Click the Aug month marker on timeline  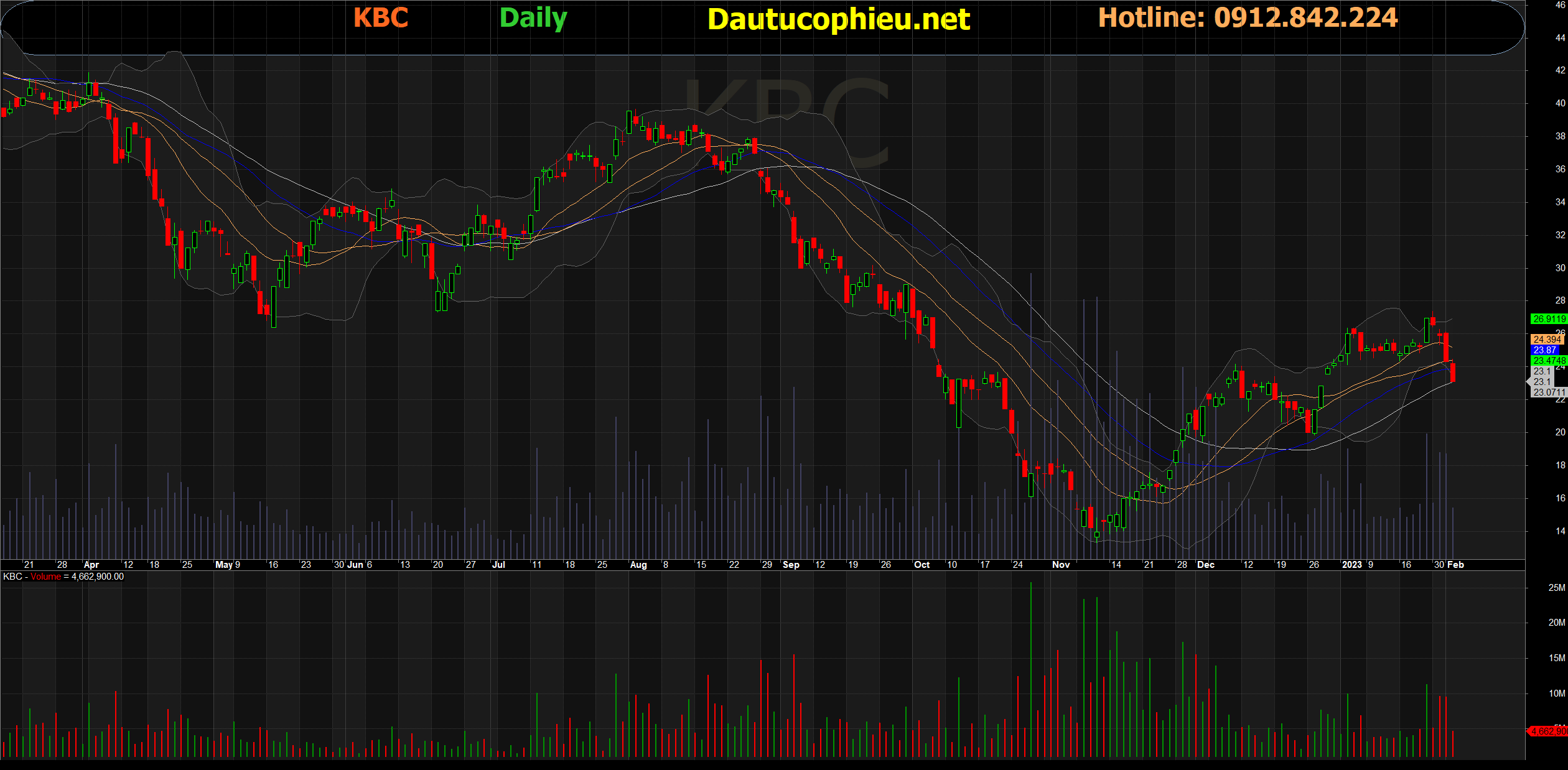[x=638, y=565]
